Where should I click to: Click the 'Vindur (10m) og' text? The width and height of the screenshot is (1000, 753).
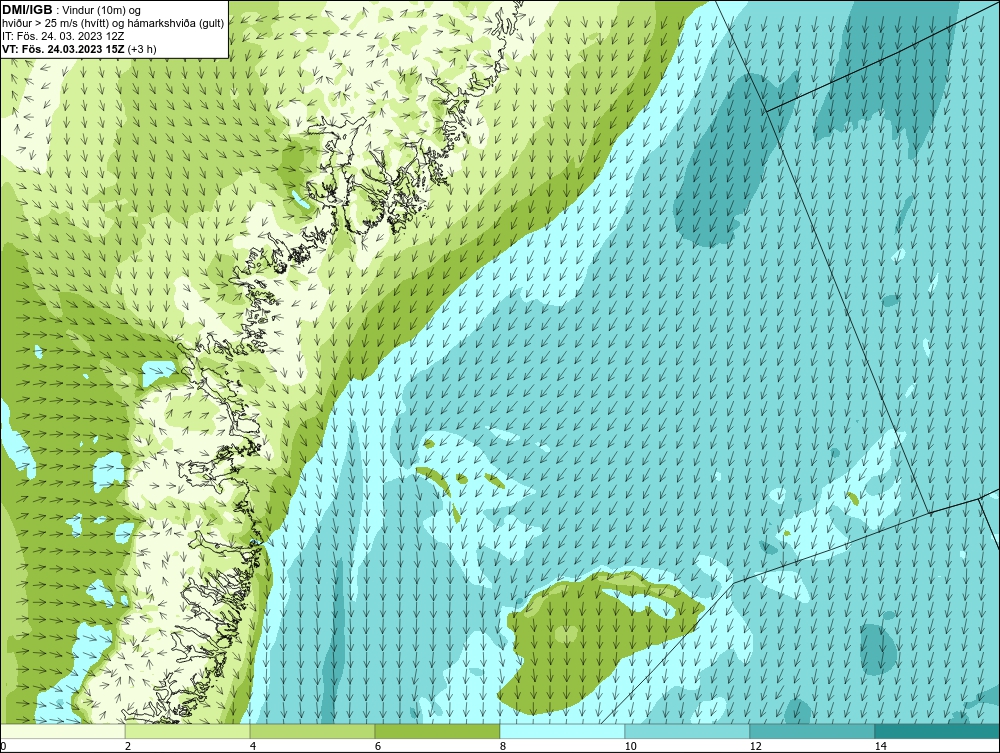pyautogui.click(x=102, y=11)
